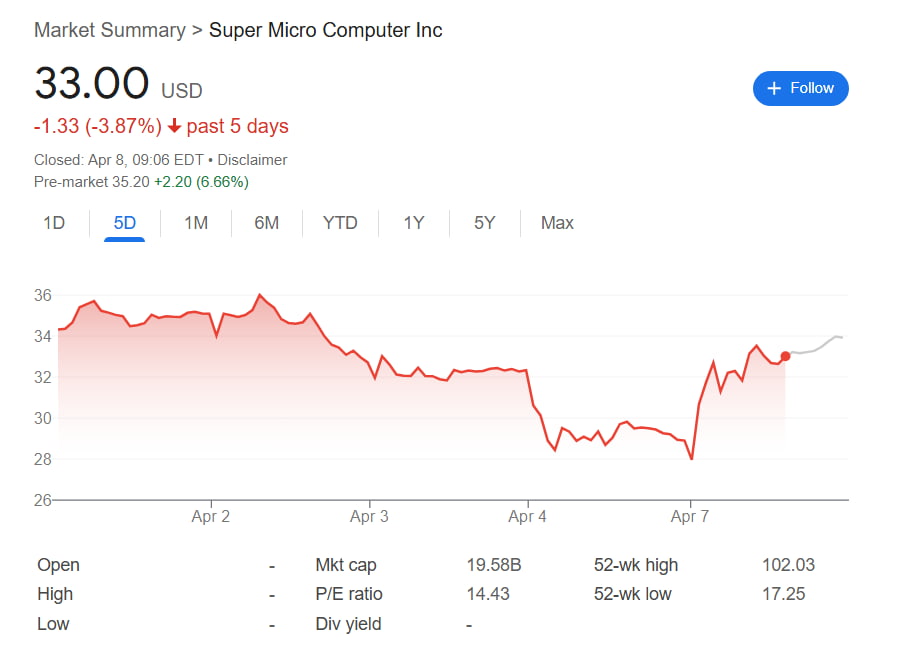Click the 52-wk high value 102.03

(x=788, y=565)
